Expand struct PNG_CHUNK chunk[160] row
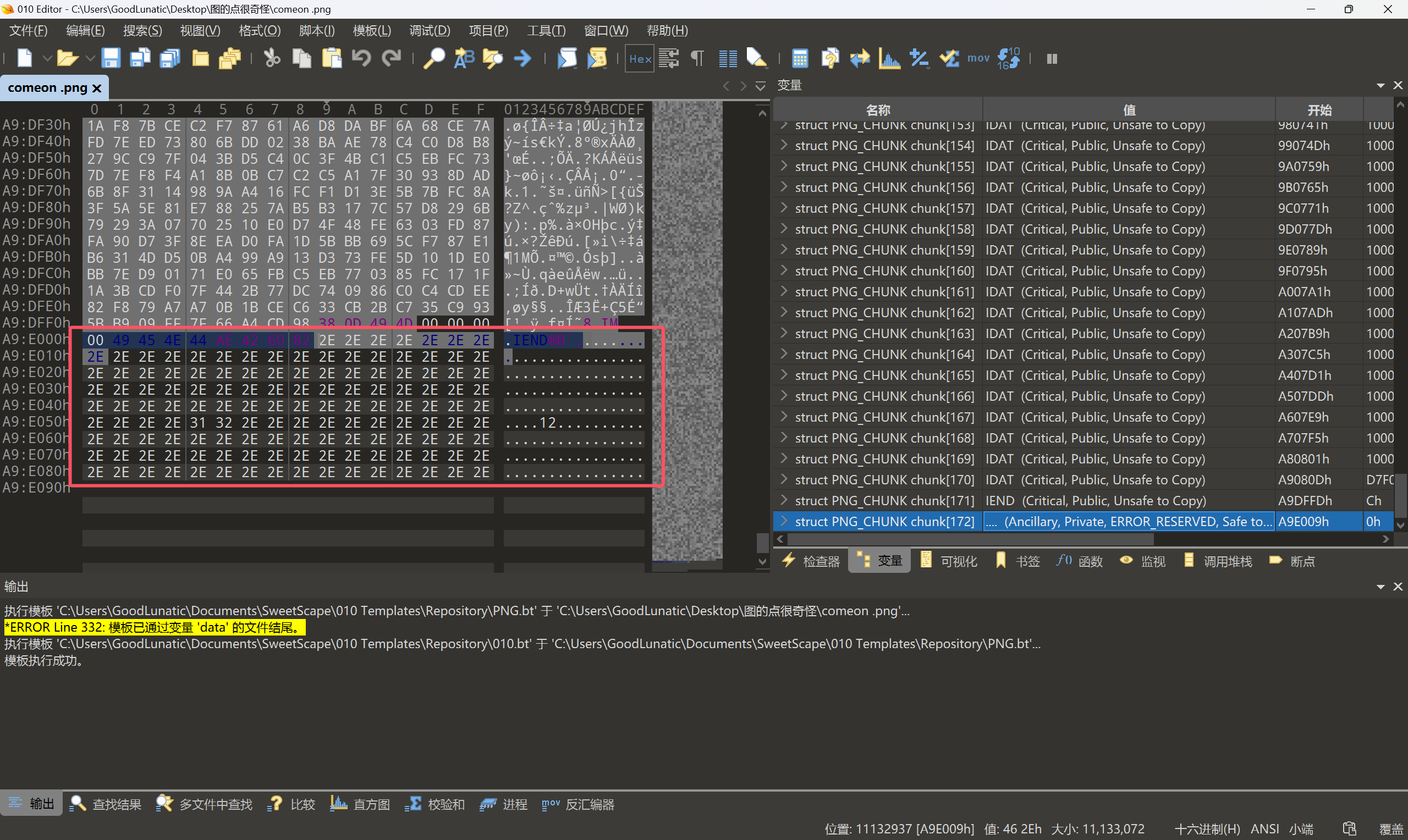 point(784,270)
